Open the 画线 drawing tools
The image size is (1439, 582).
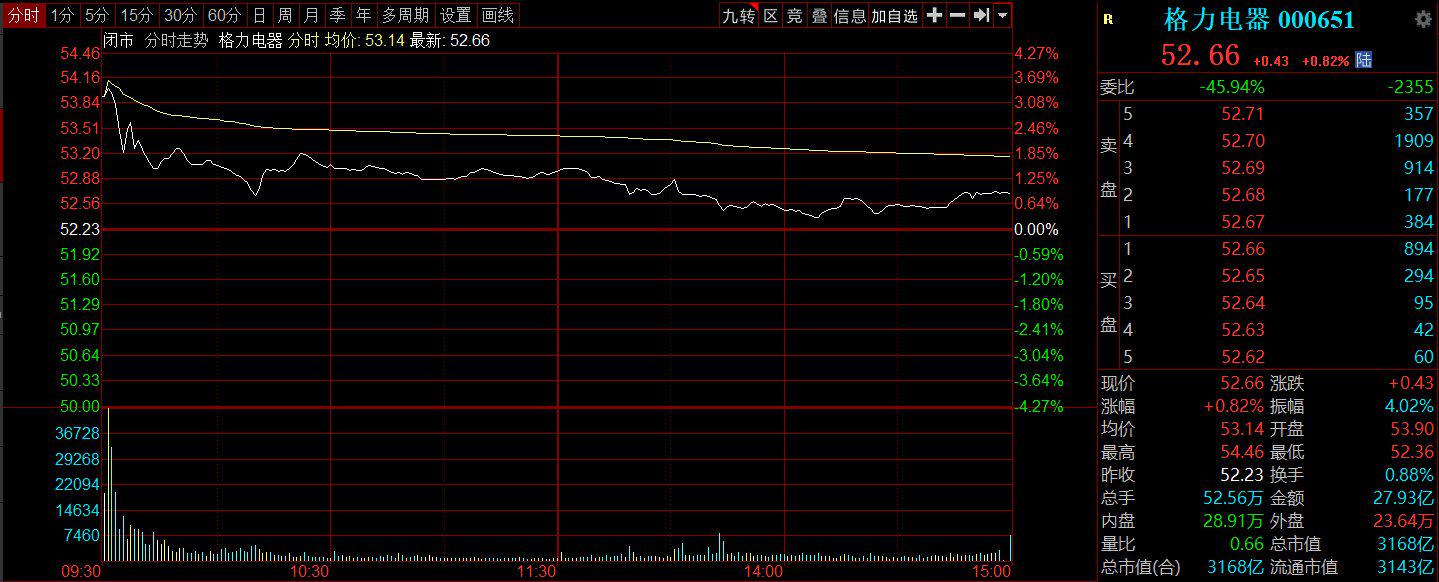tap(498, 15)
